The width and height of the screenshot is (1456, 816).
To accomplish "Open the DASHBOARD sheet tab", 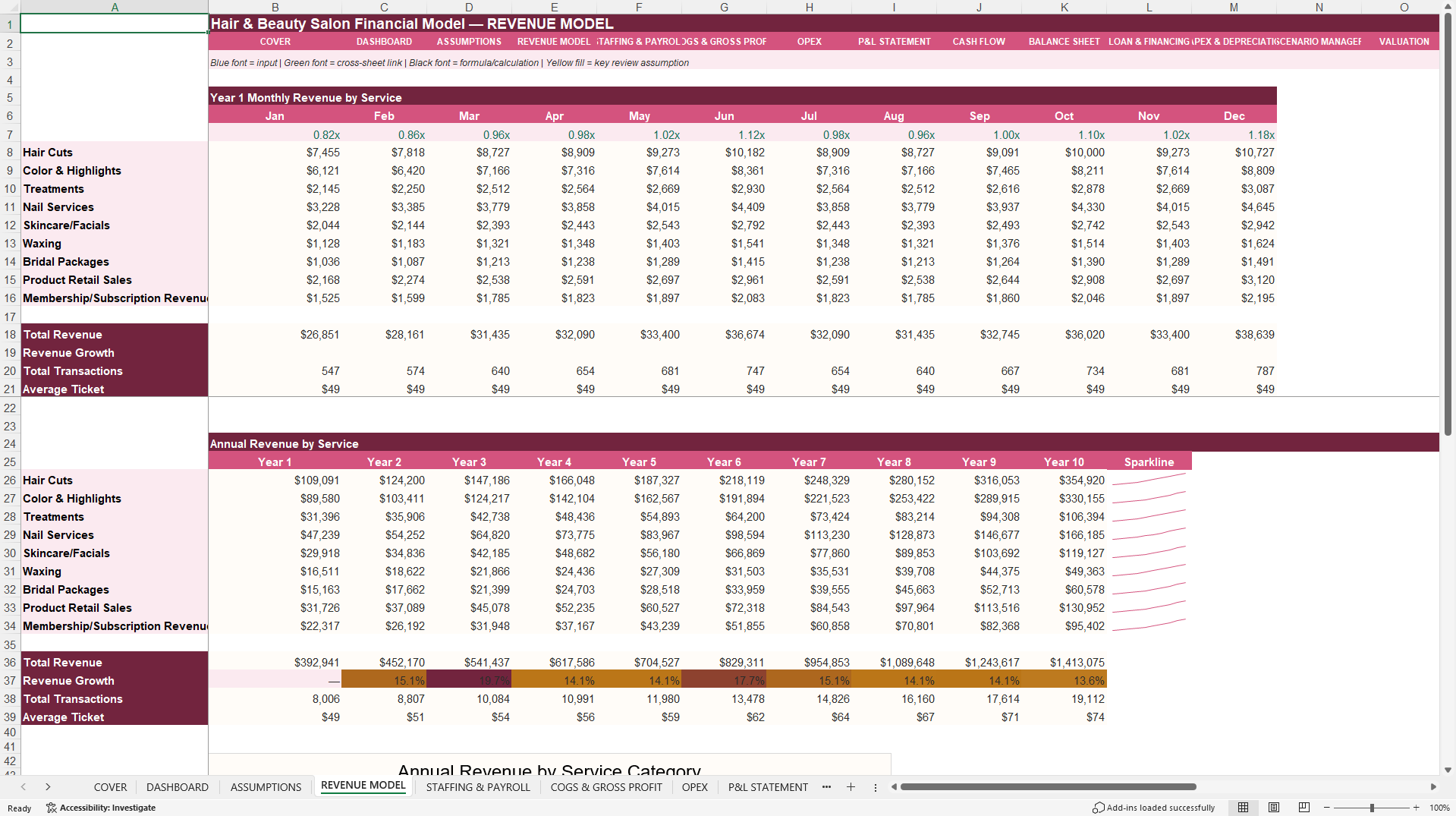I will coord(178,787).
